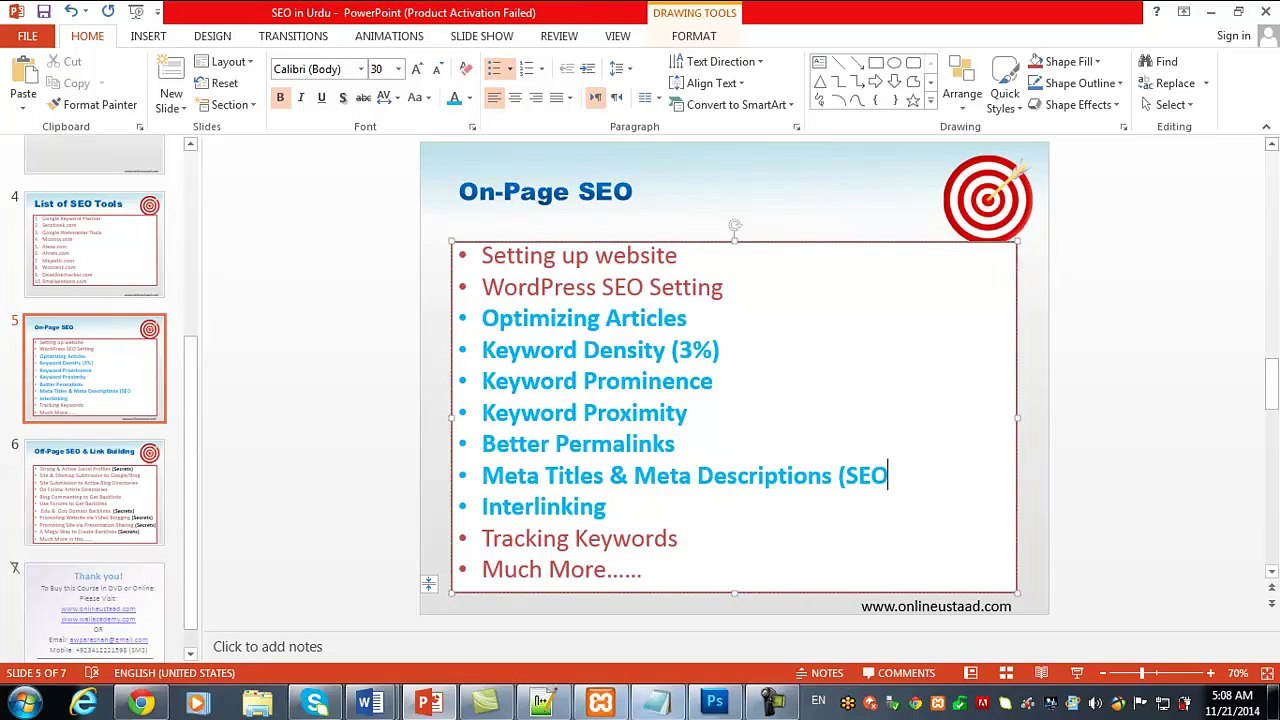The width and height of the screenshot is (1280, 720).
Task: Open the Text Direction dropdown
Action: [x=716, y=62]
